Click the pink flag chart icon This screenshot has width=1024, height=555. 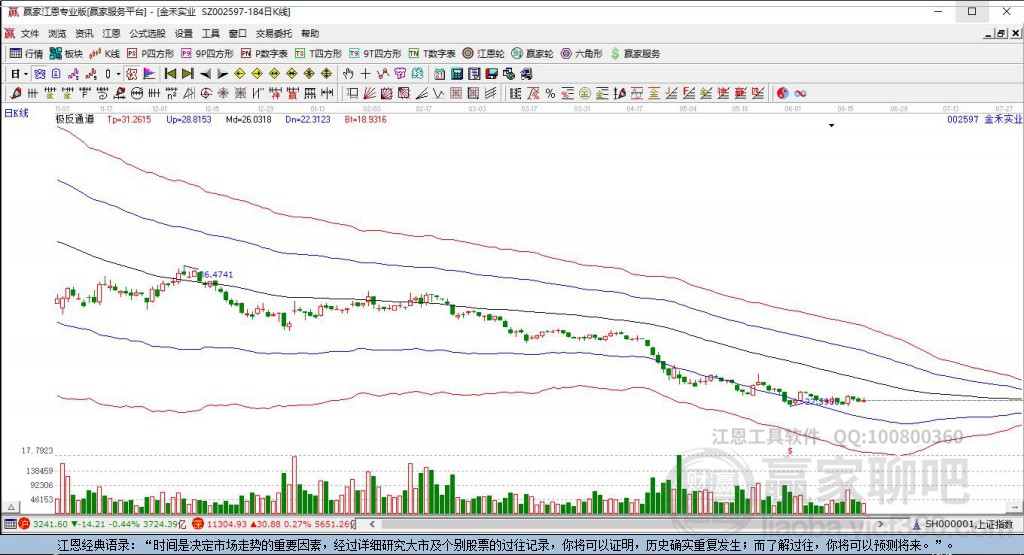(x=149, y=74)
